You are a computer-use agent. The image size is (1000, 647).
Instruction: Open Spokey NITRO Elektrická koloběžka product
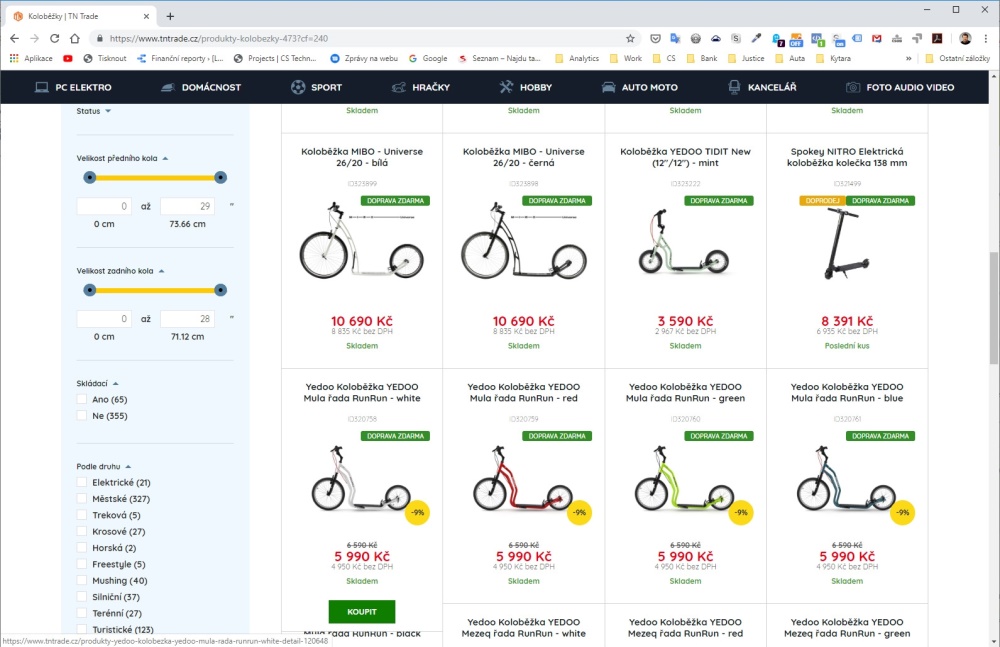(847, 157)
